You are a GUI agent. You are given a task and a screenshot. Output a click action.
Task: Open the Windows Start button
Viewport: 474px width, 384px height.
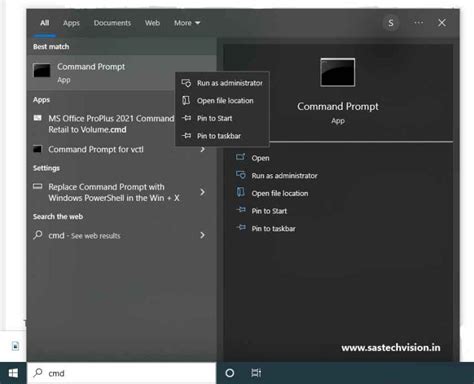tap(13, 373)
